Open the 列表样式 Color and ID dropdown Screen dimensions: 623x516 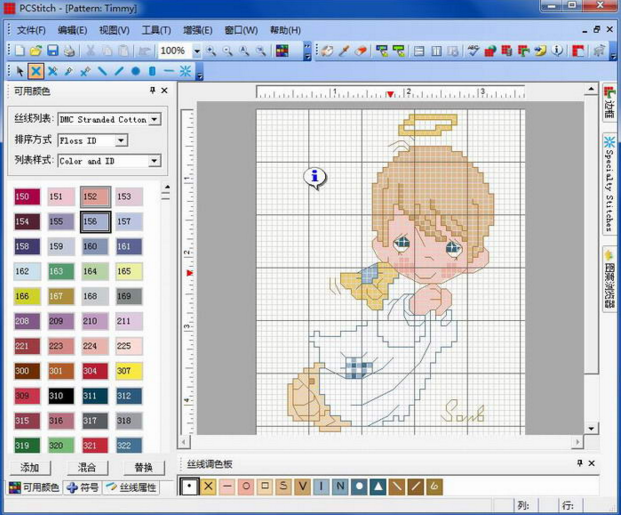click(155, 161)
